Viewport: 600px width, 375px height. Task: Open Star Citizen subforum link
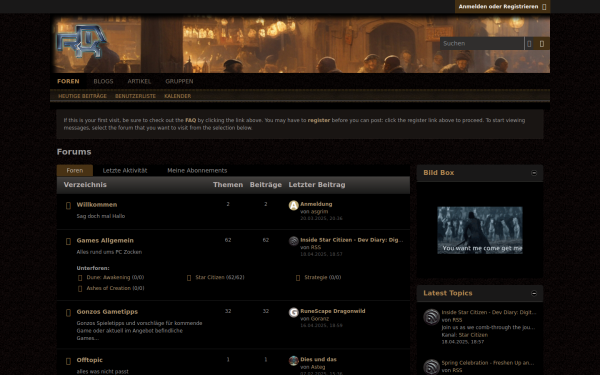pos(210,277)
